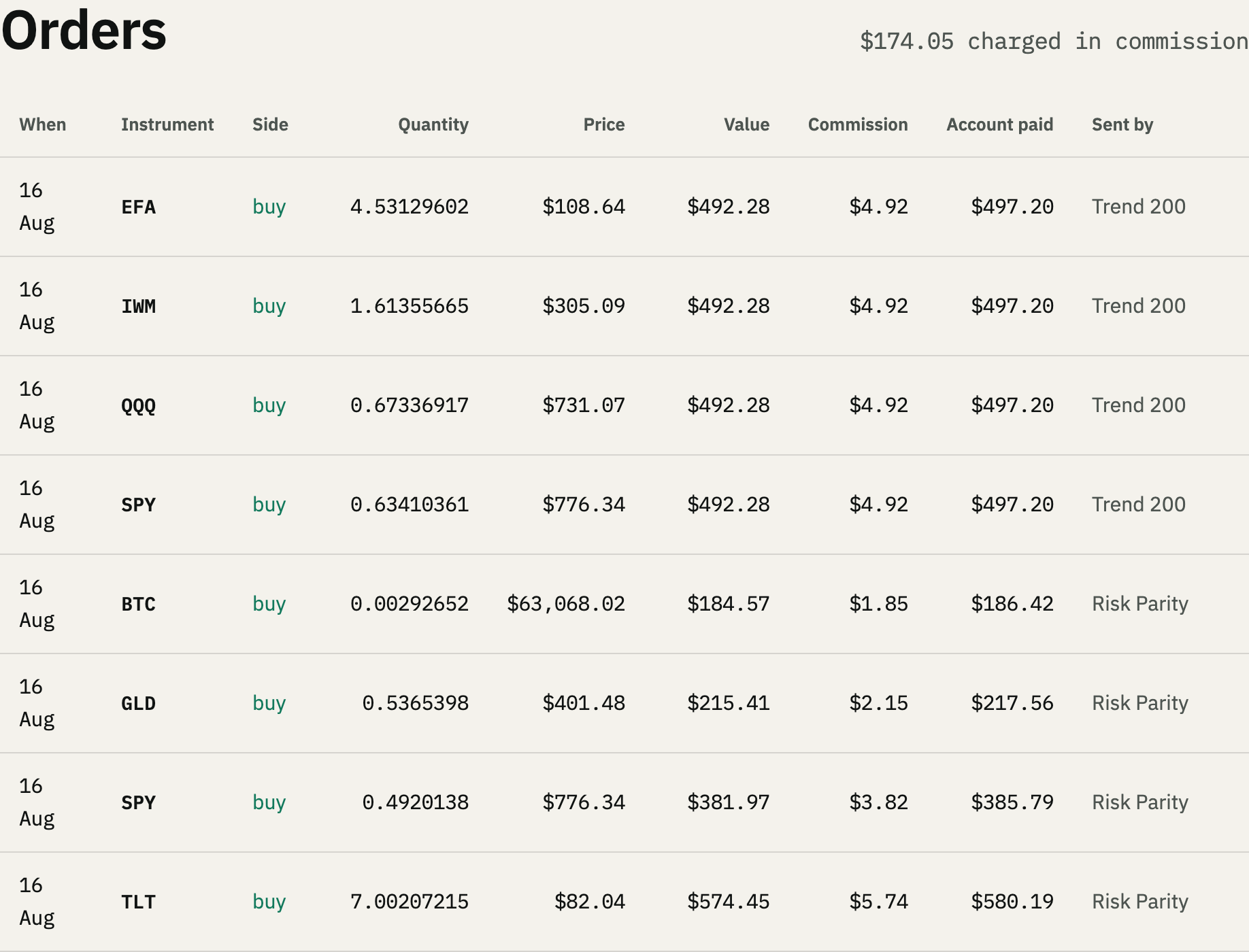
Task: Click the When column header
Action: [43, 124]
